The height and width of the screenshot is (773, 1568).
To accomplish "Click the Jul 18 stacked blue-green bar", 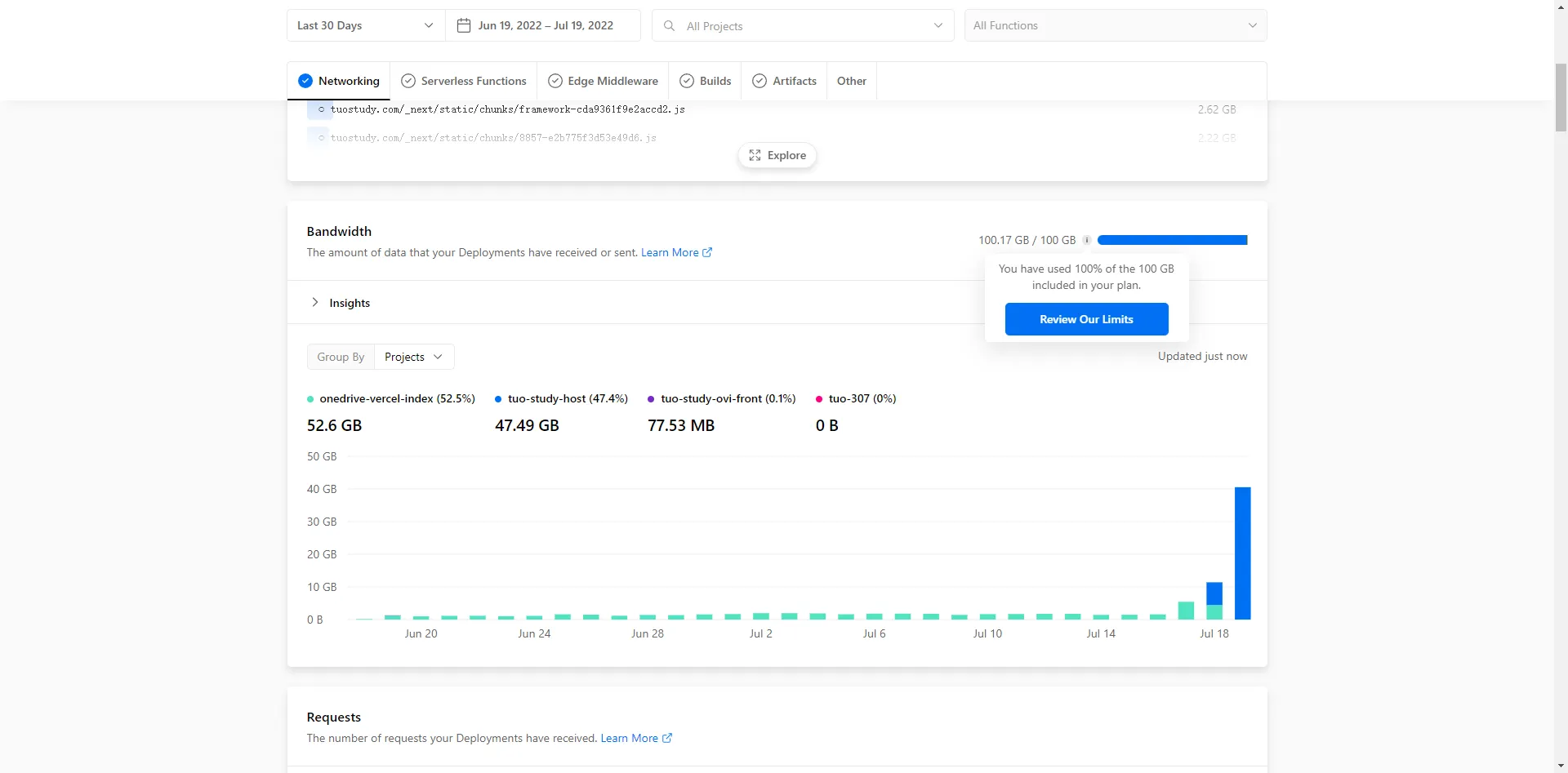I will (x=1214, y=600).
